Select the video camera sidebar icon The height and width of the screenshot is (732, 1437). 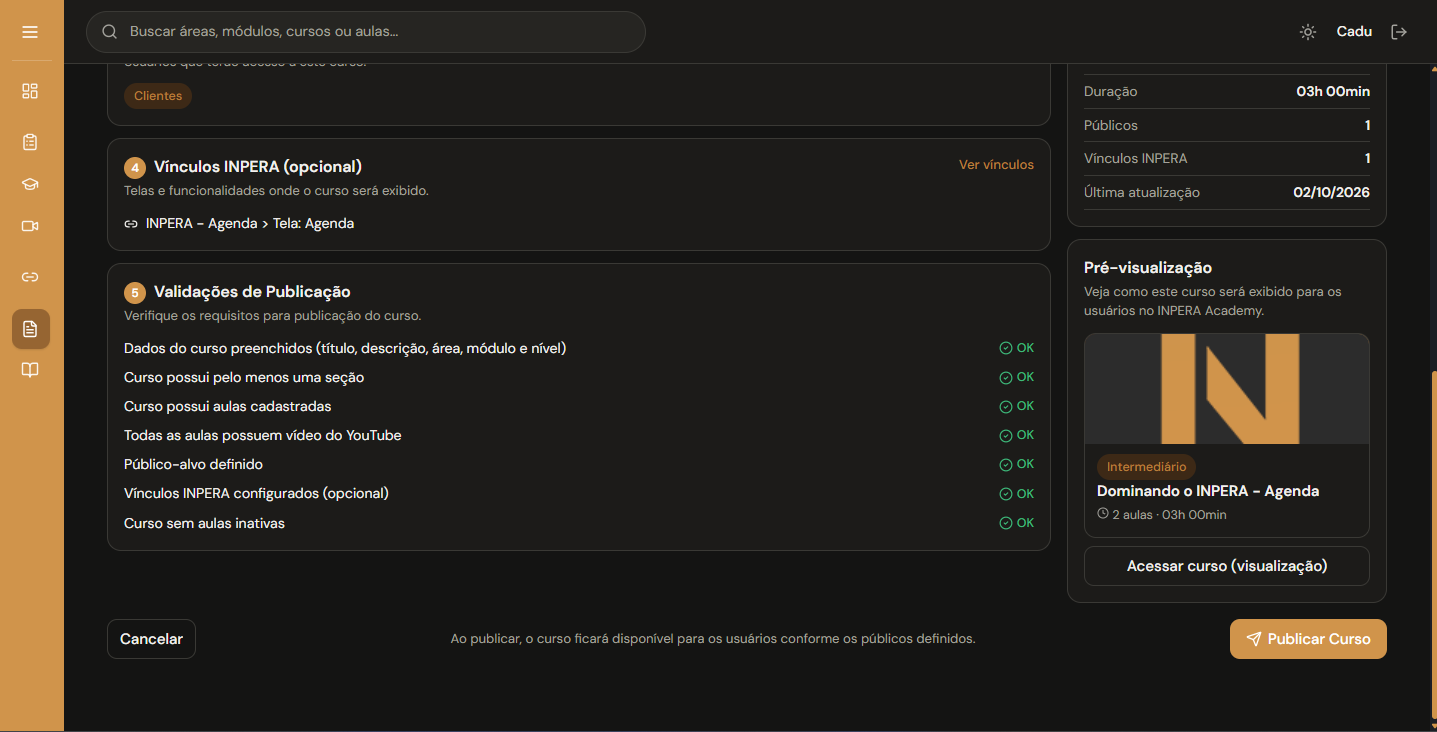coord(30,226)
